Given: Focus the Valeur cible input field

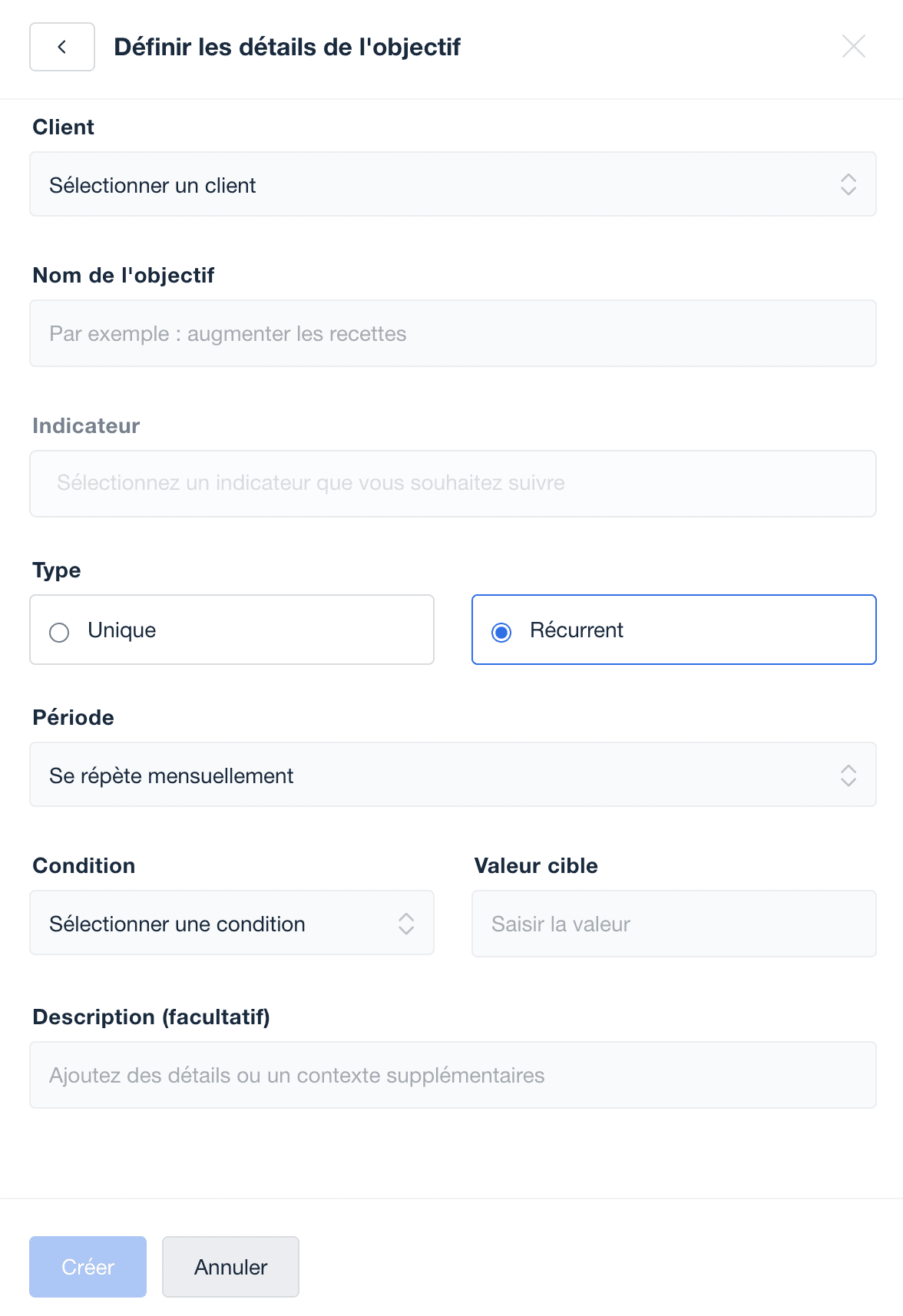Looking at the screenshot, I should click(x=673, y=924).
